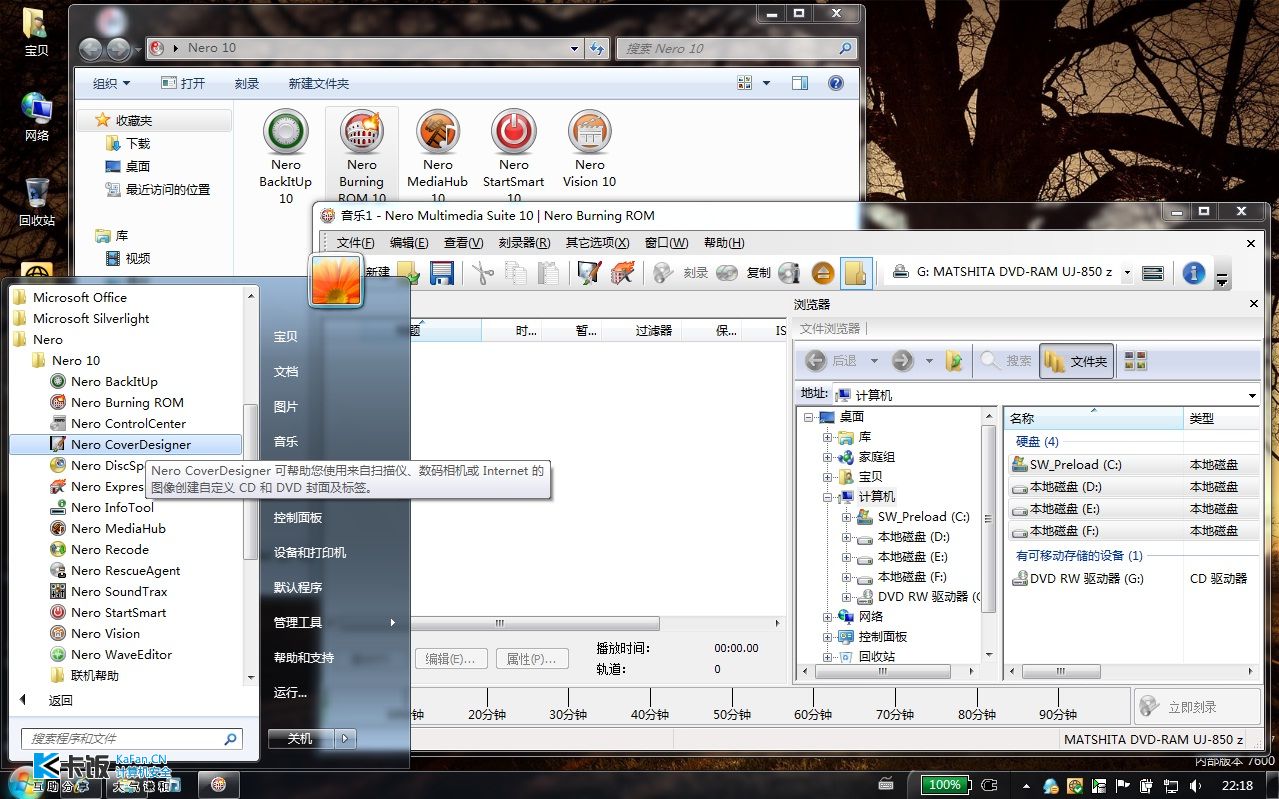Toggle the file browser icon in Nero toolbar

[856, 272]
